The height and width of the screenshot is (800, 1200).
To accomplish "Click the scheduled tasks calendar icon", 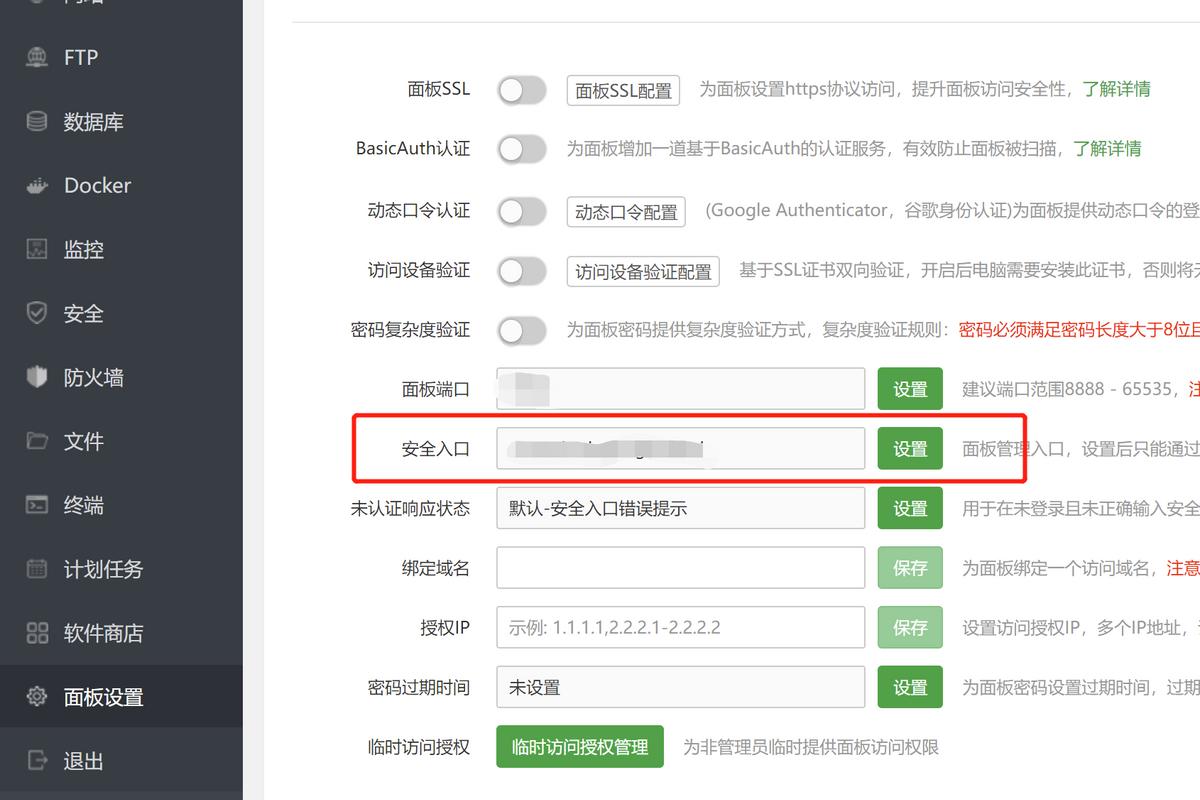I will coord(37,569).
